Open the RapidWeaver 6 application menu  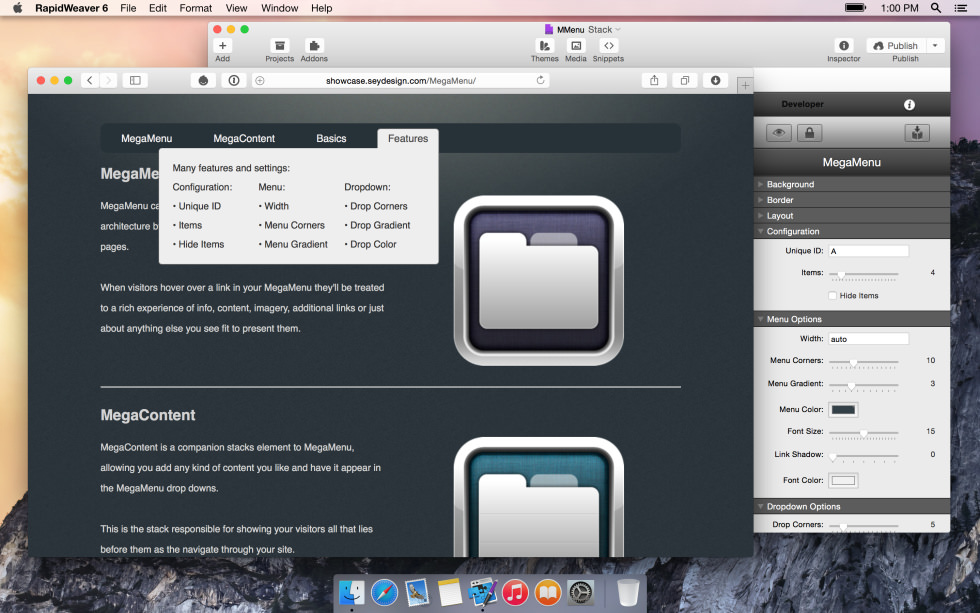[x=71, y=8]
